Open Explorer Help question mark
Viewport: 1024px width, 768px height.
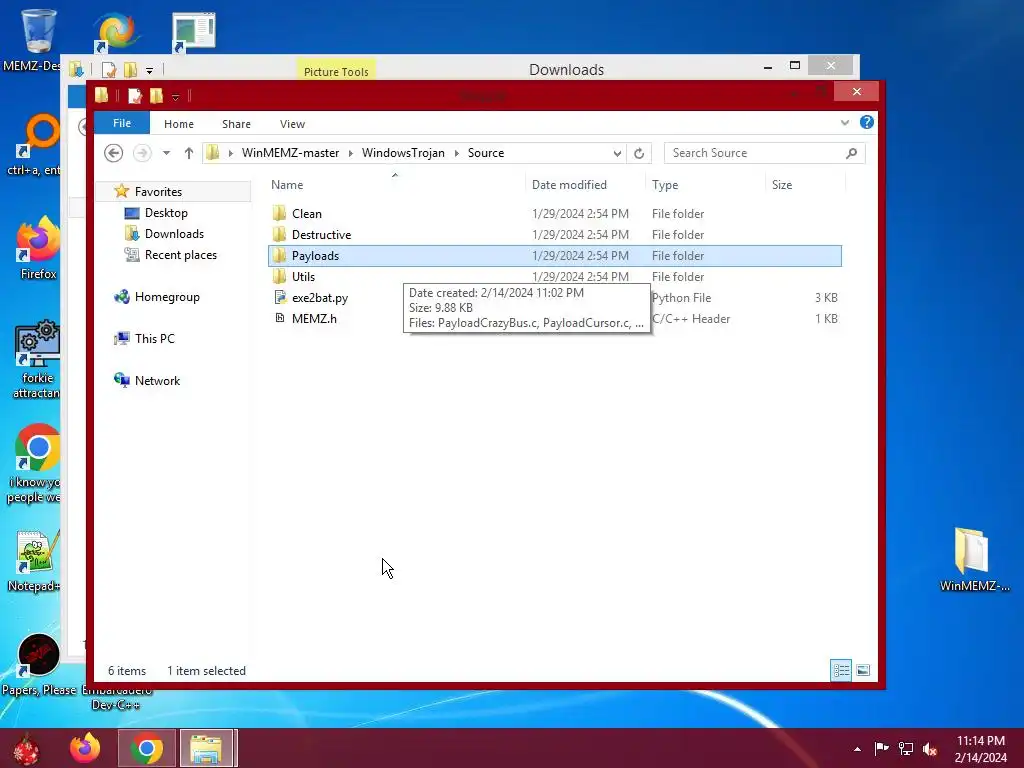click(x=867, y=122)
